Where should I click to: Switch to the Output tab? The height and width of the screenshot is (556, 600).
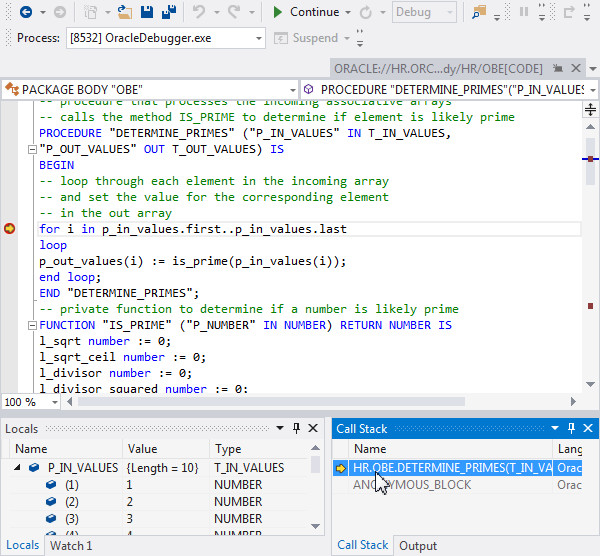click(x=418, y=545)
